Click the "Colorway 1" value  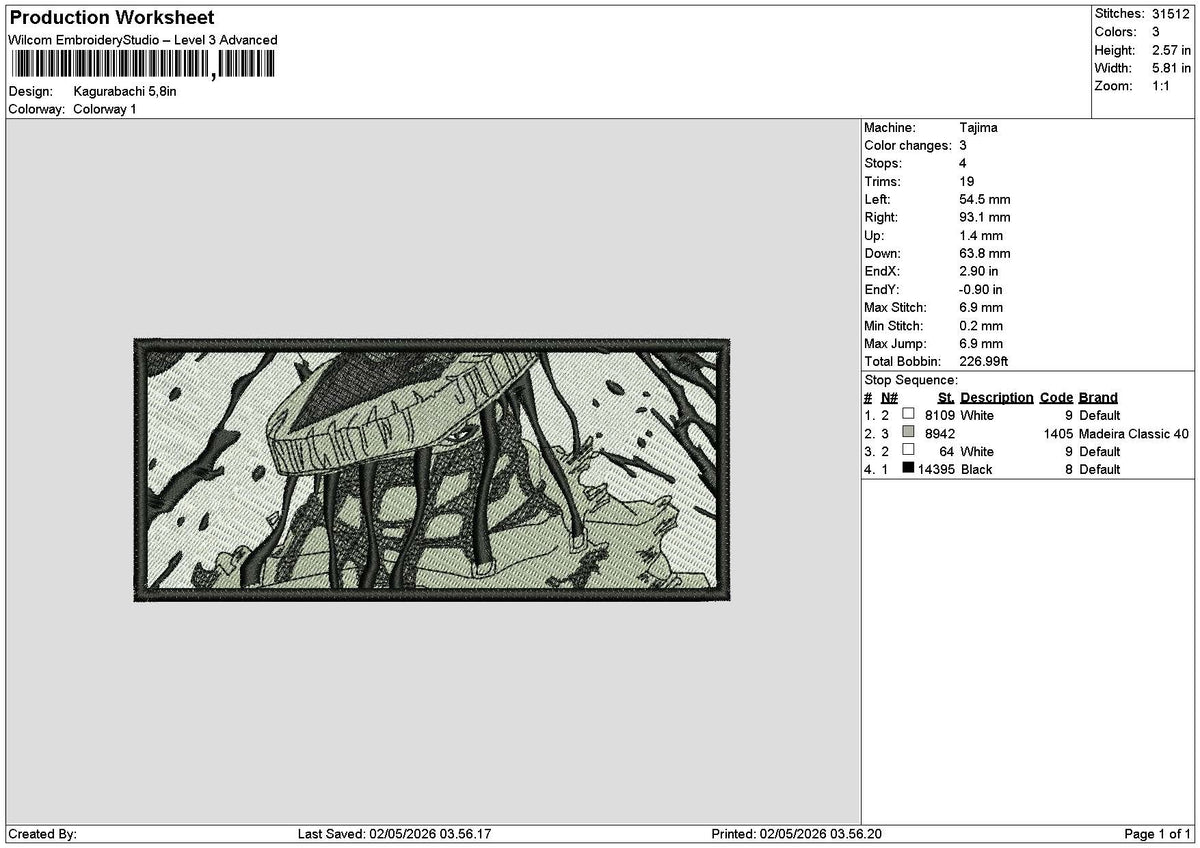click(105, 109)
